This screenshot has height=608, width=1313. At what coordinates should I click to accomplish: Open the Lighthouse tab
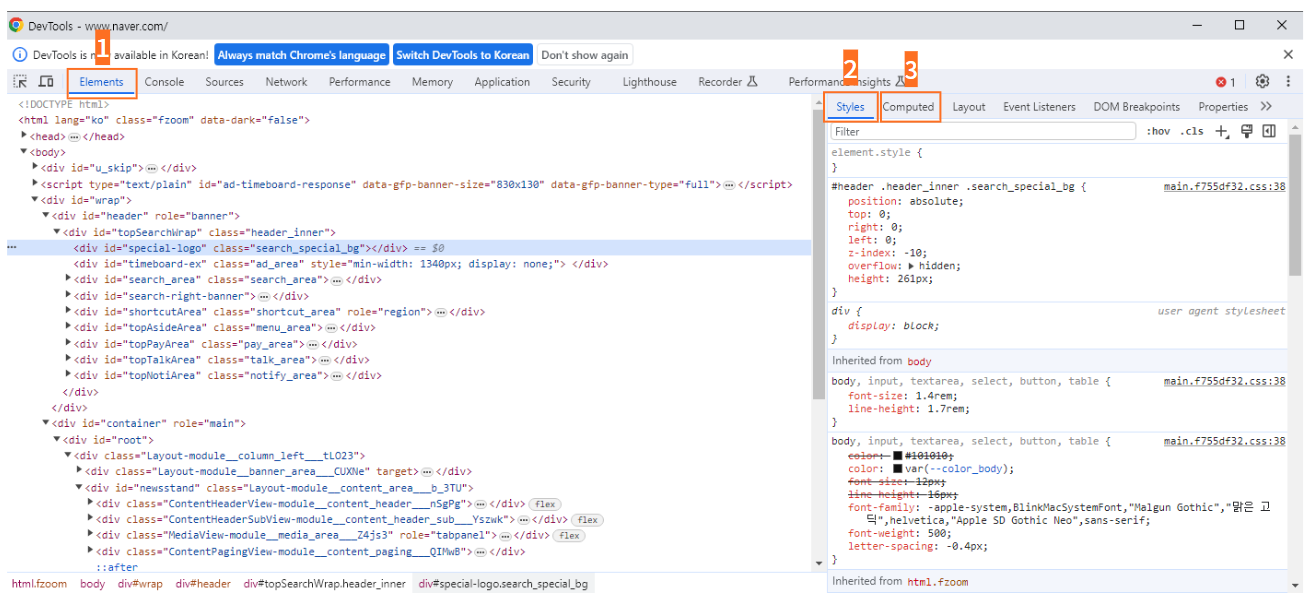(x=649, y=82)
